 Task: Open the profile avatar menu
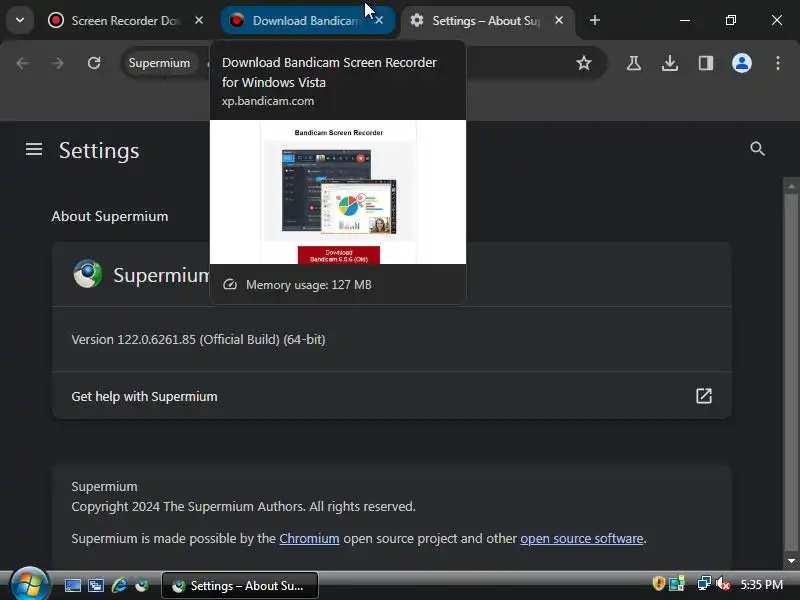click(x=742, y=63)
